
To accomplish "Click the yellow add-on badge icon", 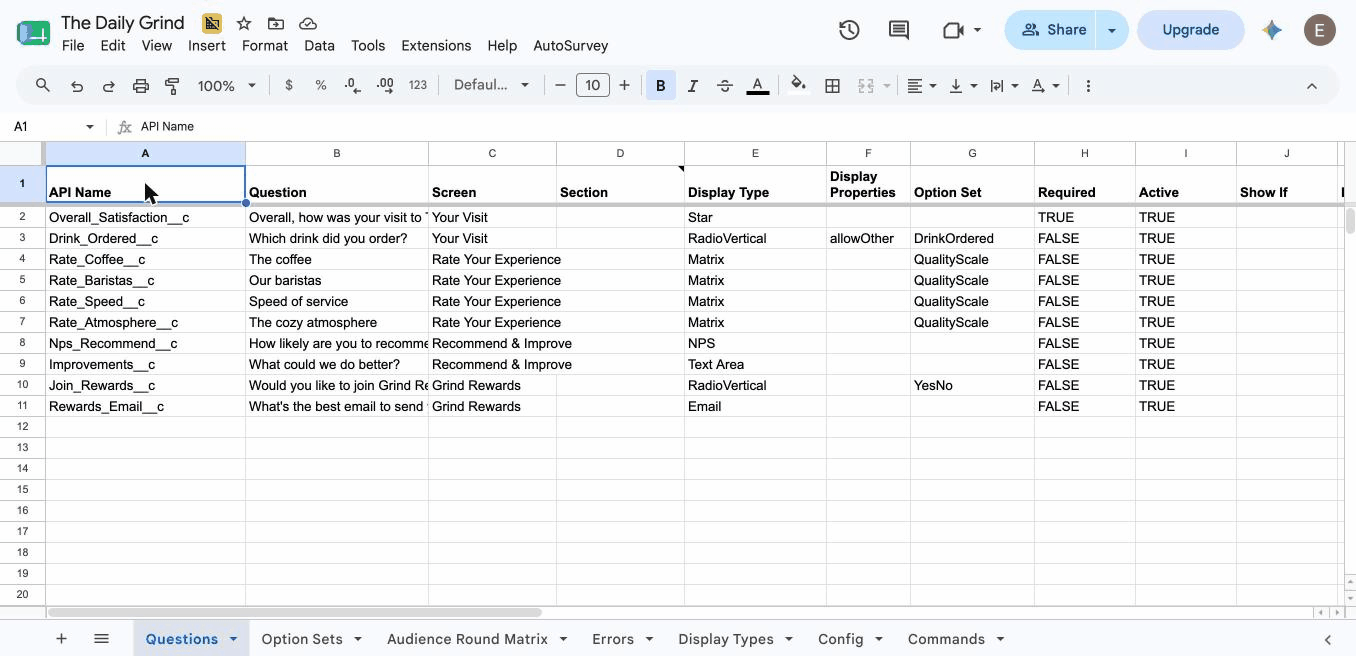I will [211, 23].
